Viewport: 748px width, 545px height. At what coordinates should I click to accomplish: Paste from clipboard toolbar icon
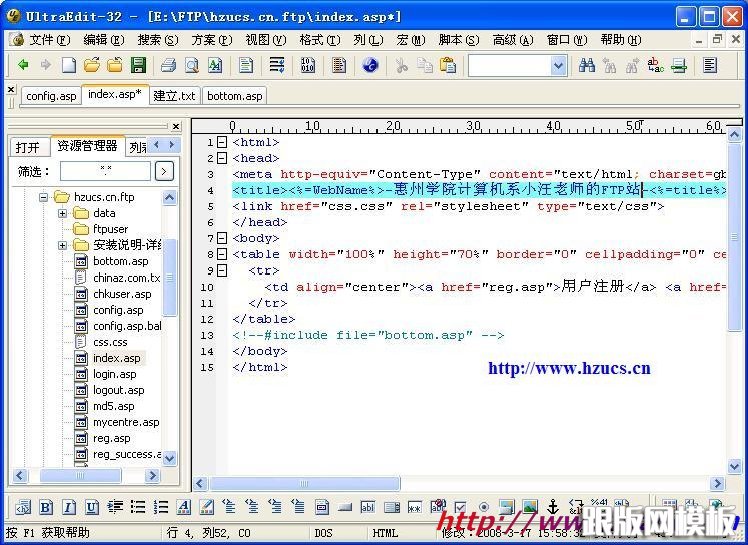click(x=447, y=65)
